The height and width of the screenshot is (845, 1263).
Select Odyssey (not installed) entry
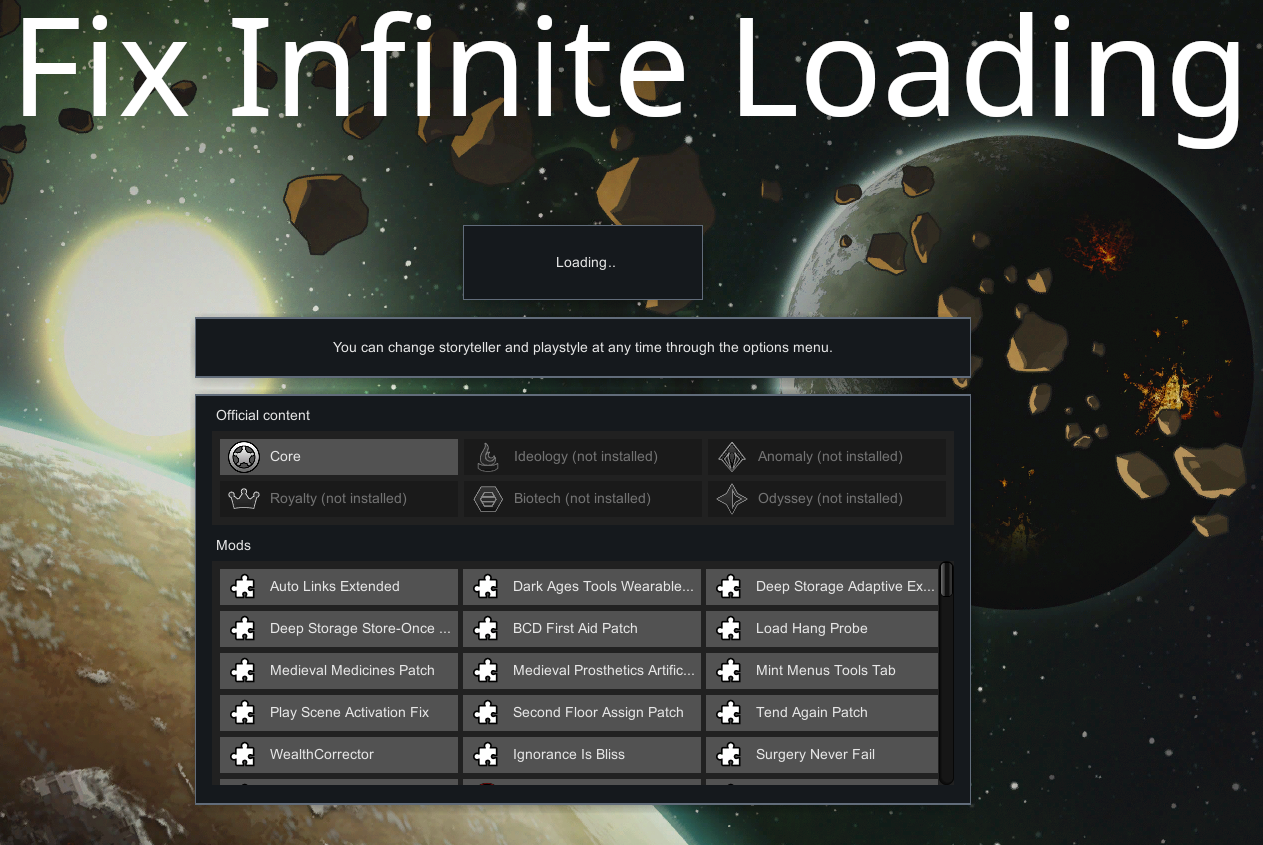[x=826, y=499]
